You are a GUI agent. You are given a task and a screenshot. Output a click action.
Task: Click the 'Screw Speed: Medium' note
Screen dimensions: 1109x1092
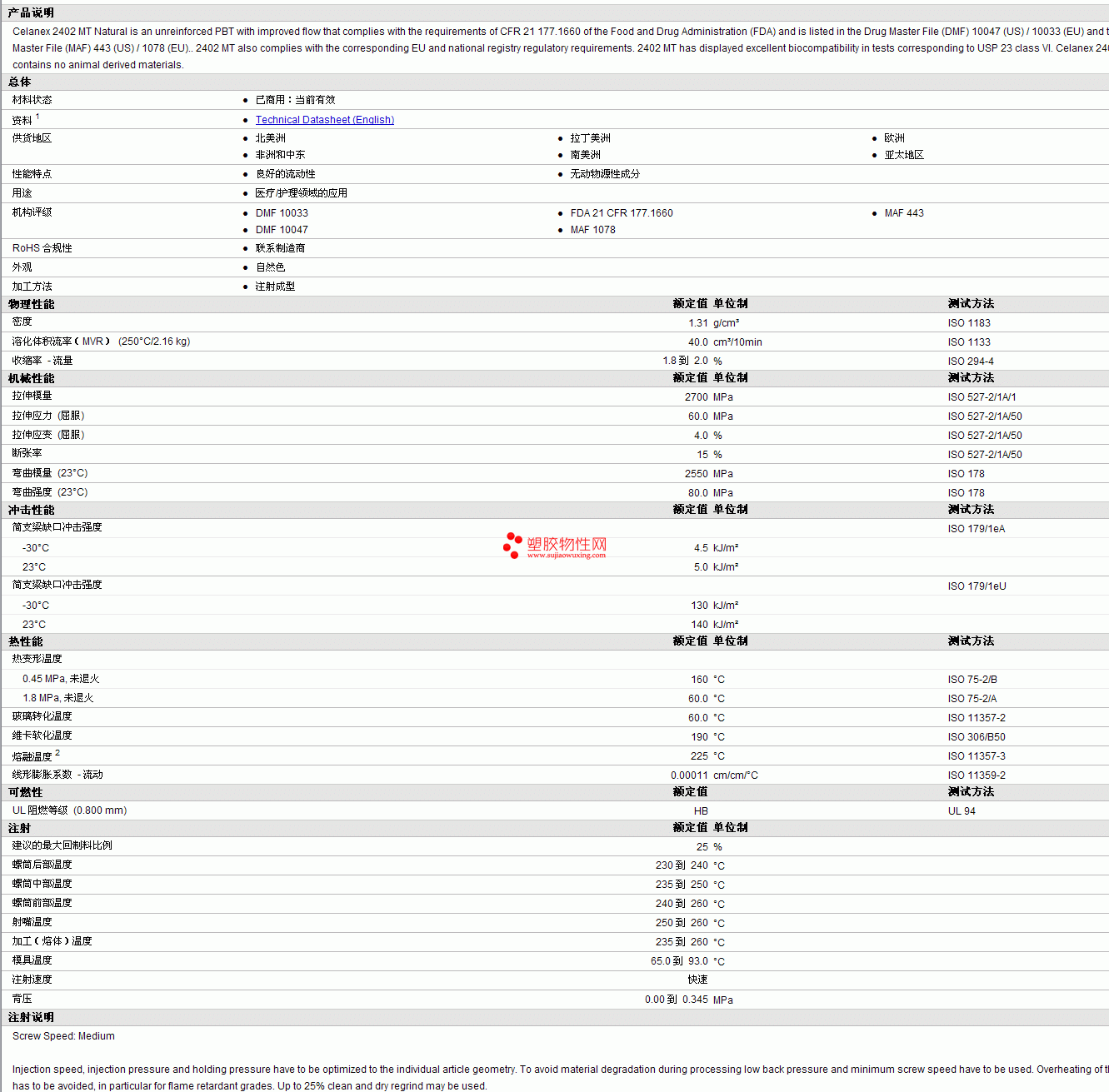[63, 1036]
